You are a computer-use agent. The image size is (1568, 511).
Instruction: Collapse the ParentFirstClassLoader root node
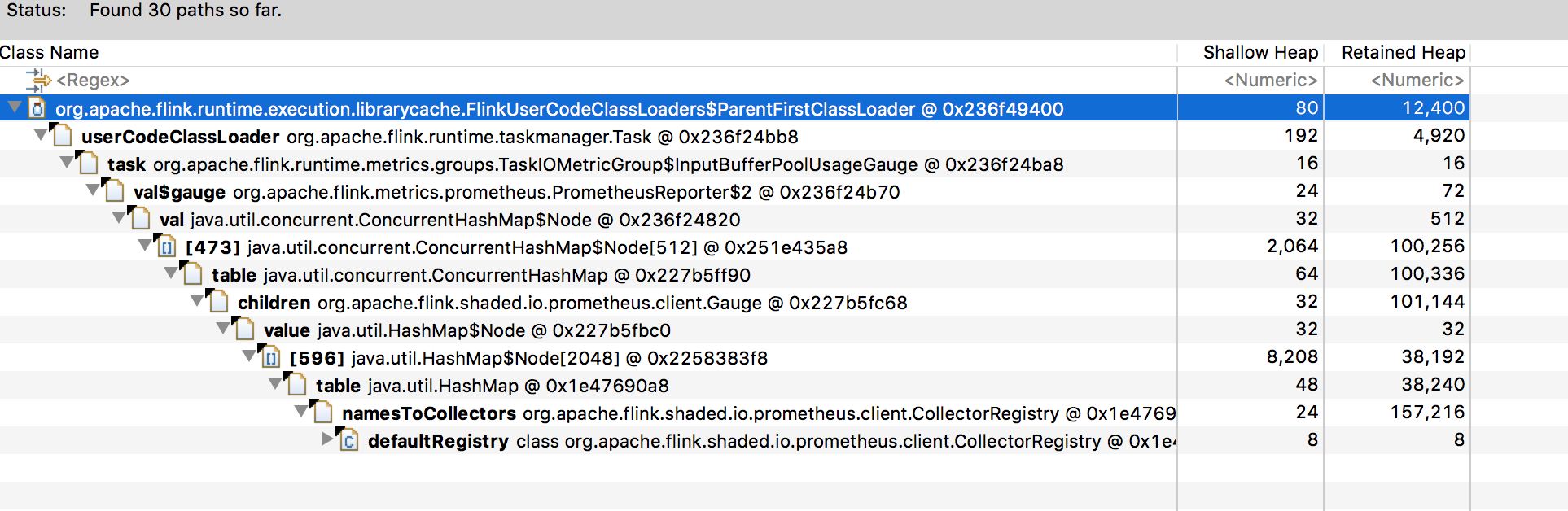(14, 107)
